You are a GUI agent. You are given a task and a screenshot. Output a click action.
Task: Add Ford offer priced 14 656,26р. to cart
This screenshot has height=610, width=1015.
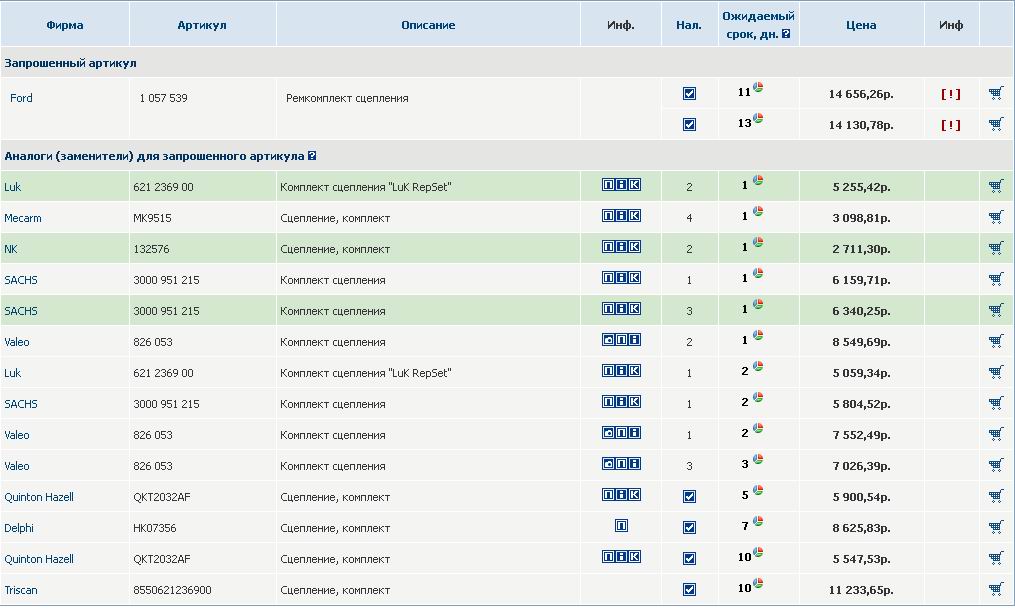995,94
